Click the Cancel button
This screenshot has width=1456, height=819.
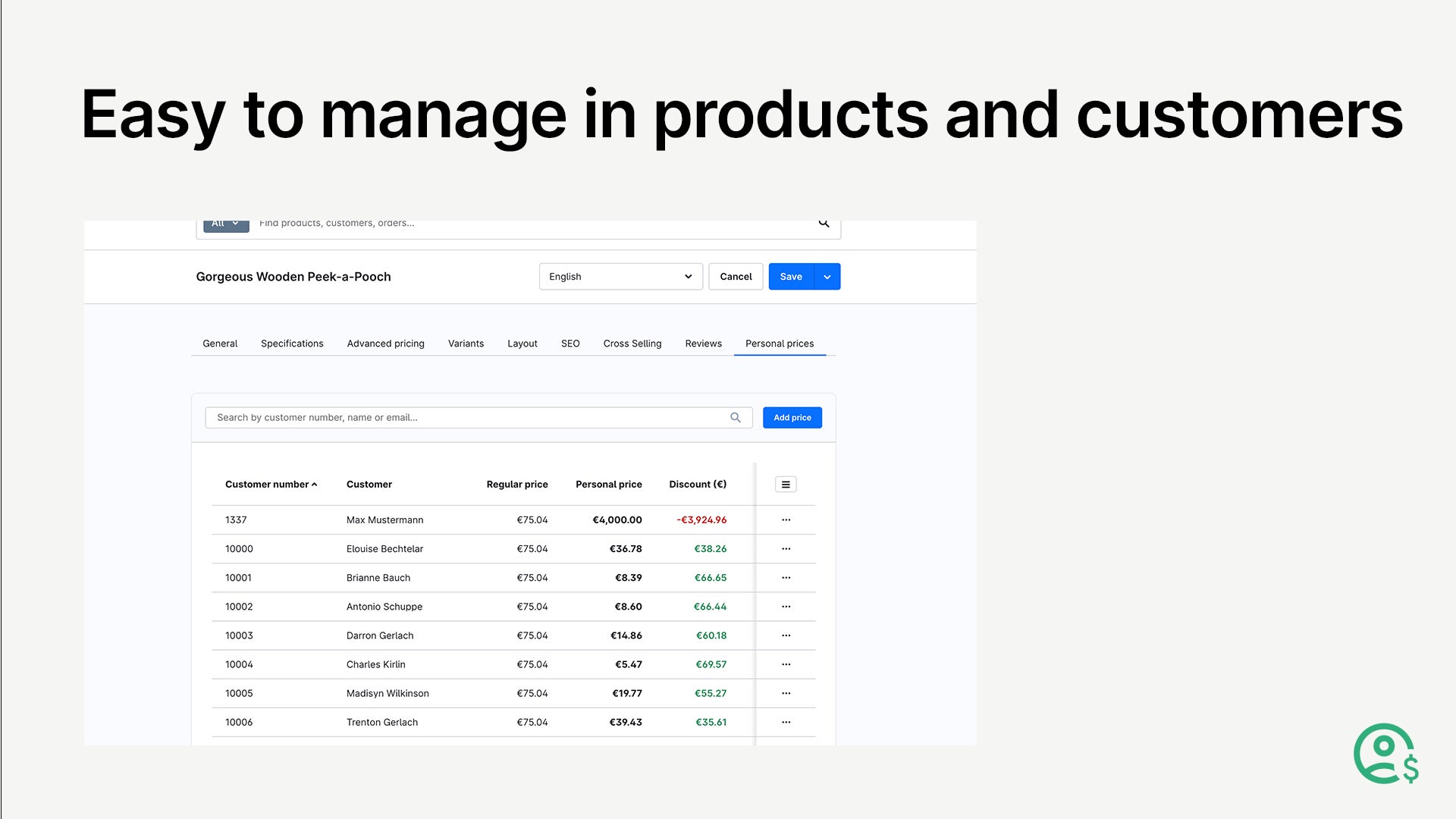736,277
